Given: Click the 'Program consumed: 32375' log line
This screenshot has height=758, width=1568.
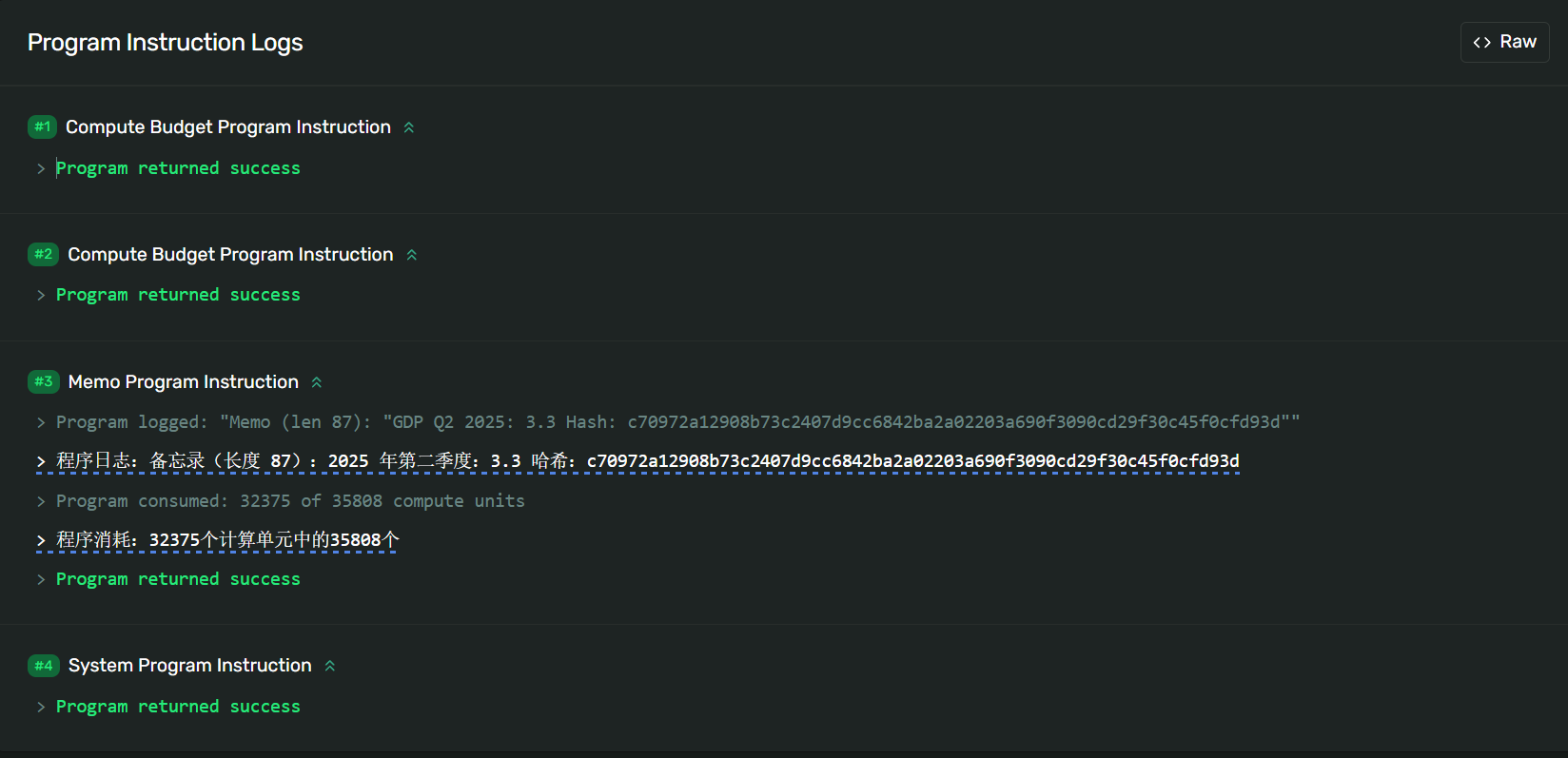Looking at the screenshot, I should point(290,500).
